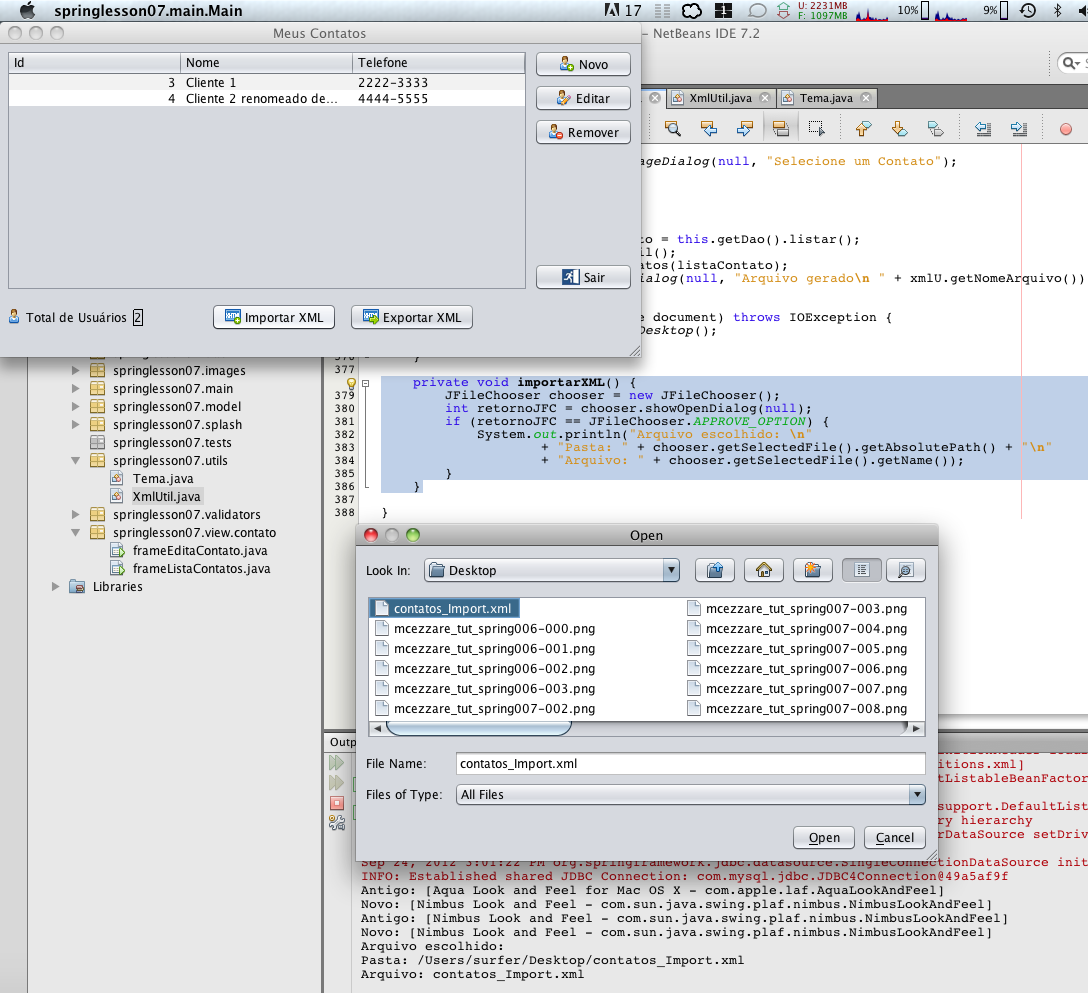Image resolution: width=1088 pixels, height=993 pixels.
Task: Switch to Tema.java editor tab
Action: tap(826, 98)
